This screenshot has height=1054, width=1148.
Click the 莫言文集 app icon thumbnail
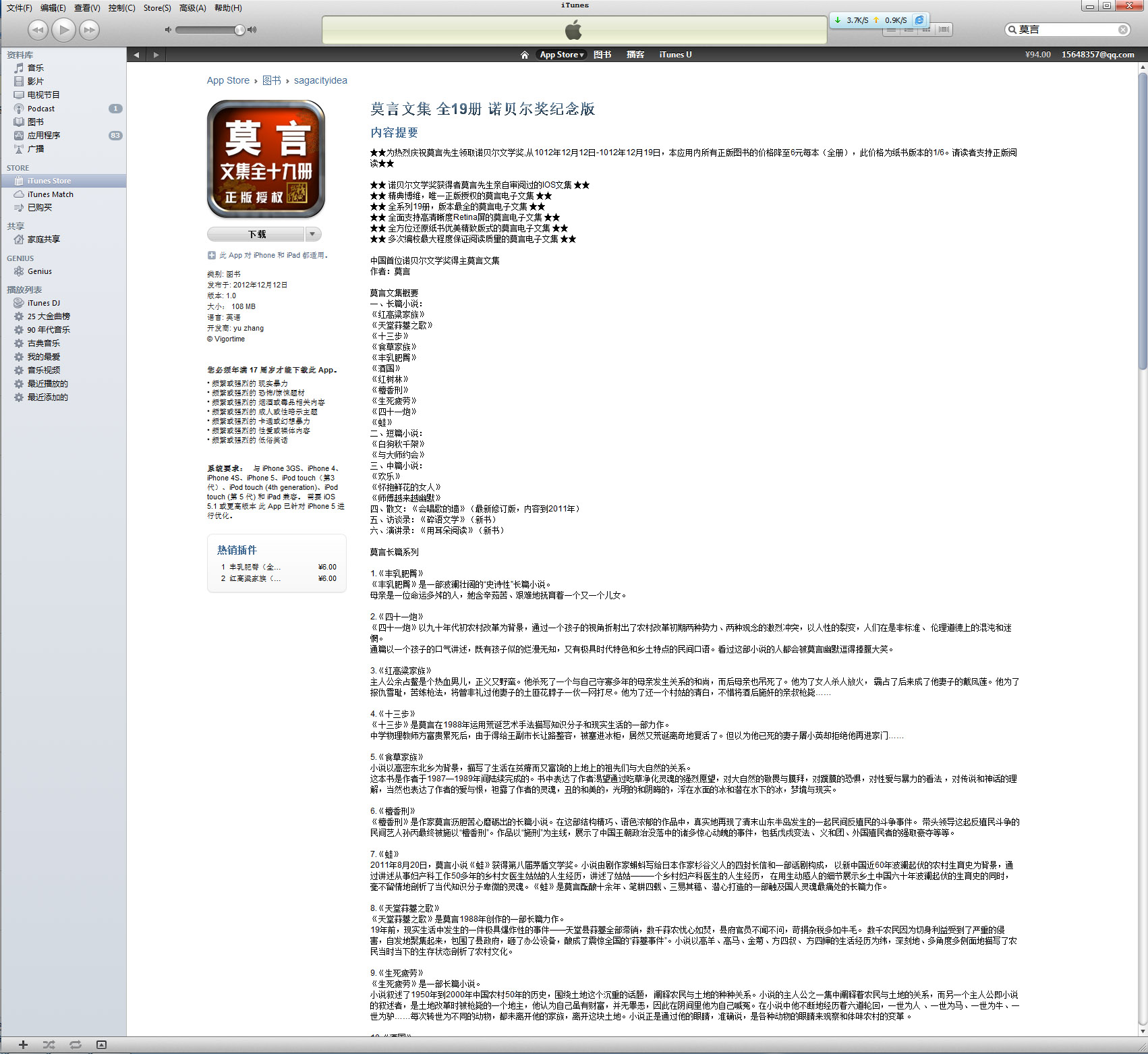(x=266, y=159)
